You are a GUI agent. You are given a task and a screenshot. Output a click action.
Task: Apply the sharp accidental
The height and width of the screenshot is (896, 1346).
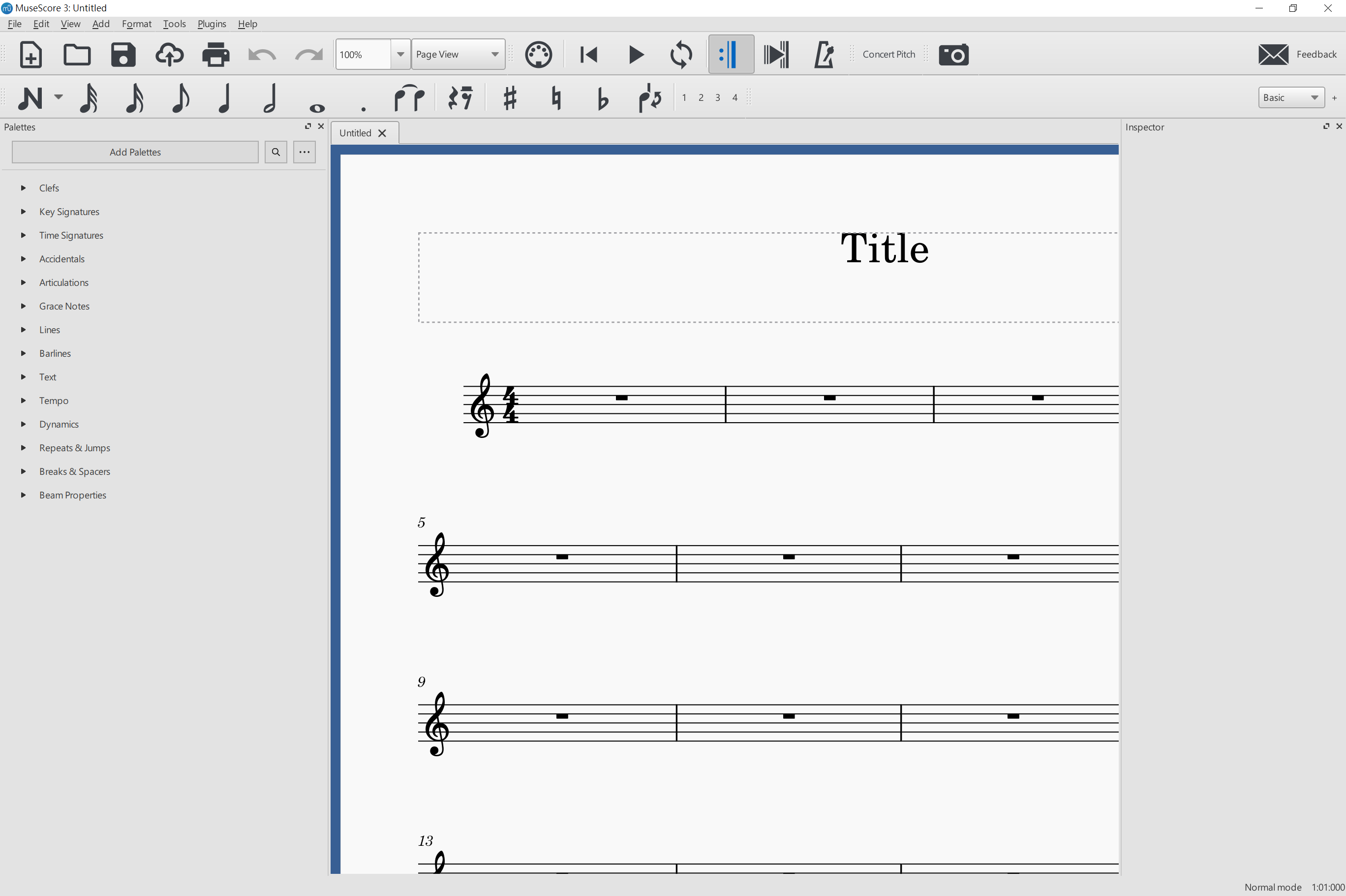click(x=510, y=98)
